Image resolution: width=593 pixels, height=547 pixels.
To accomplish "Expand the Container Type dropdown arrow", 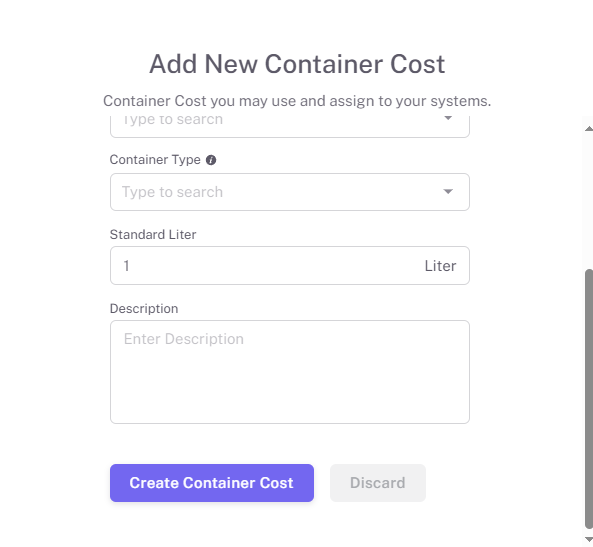I will (448, 192).
